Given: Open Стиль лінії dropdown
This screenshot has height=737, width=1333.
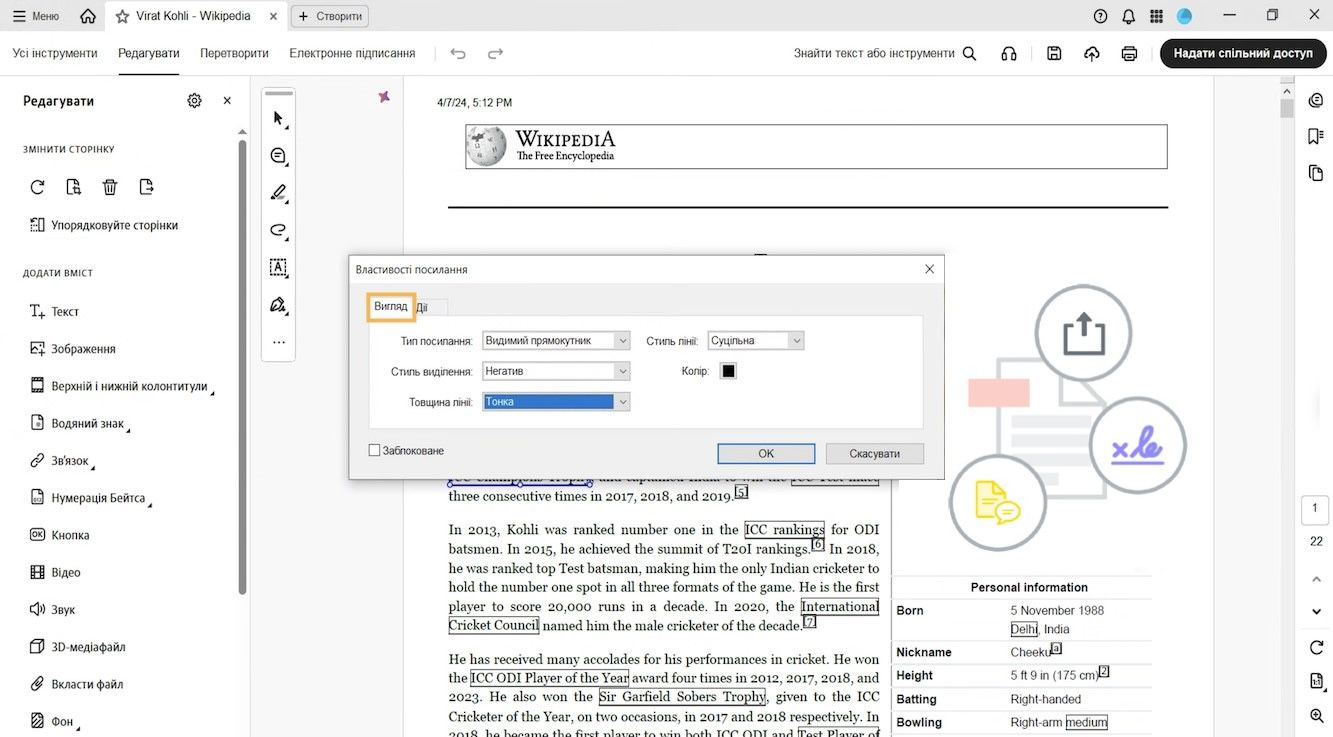Looking at the screenshot, I should [756, 341].
